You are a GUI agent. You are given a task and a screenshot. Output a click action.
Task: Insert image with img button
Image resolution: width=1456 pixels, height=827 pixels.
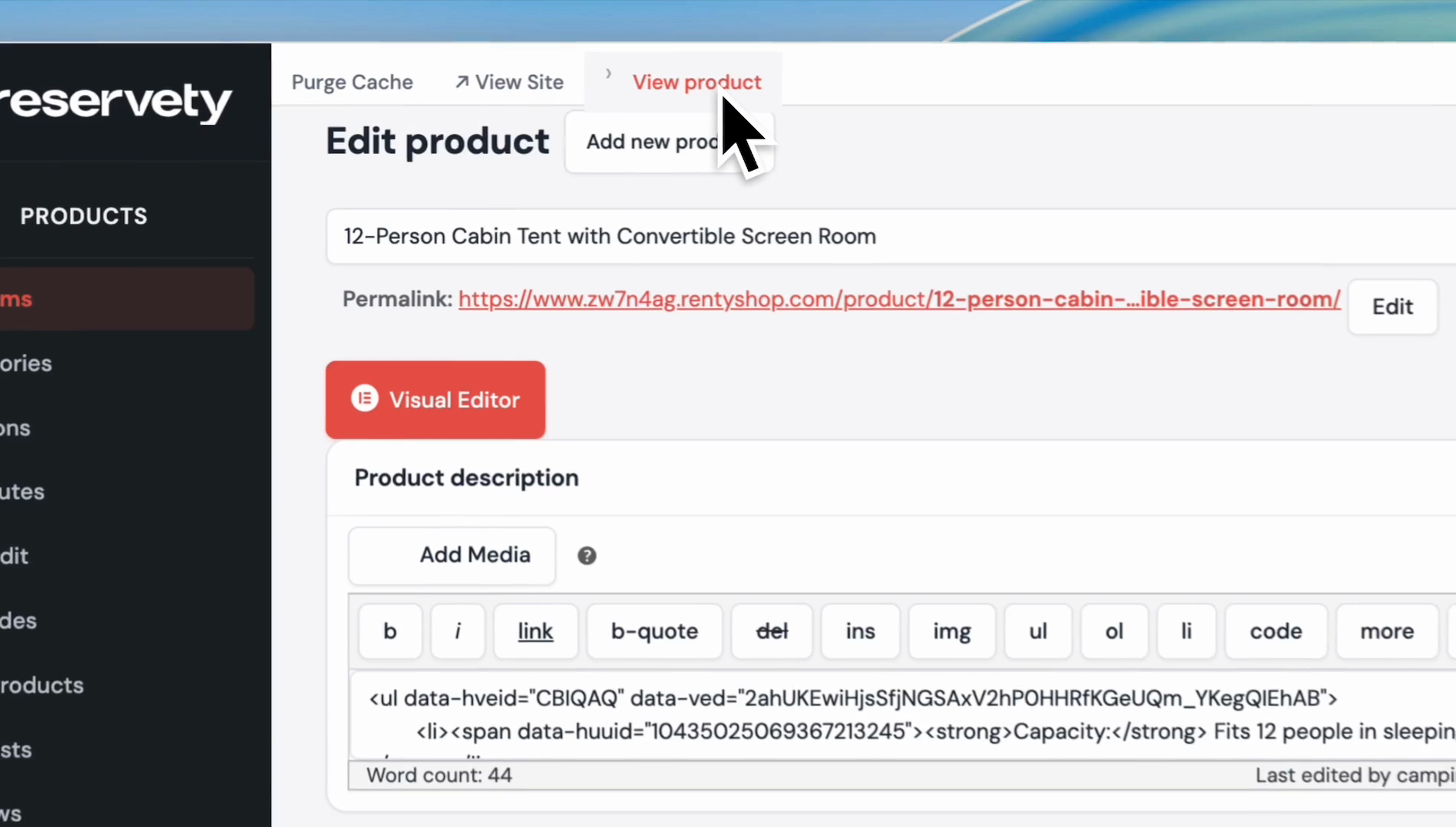(x=952, y=631)
